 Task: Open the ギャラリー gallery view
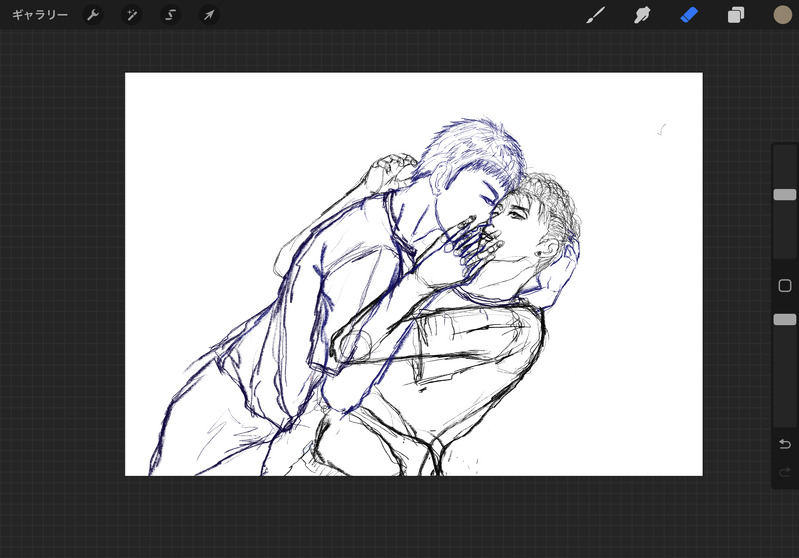coord(40,15)
